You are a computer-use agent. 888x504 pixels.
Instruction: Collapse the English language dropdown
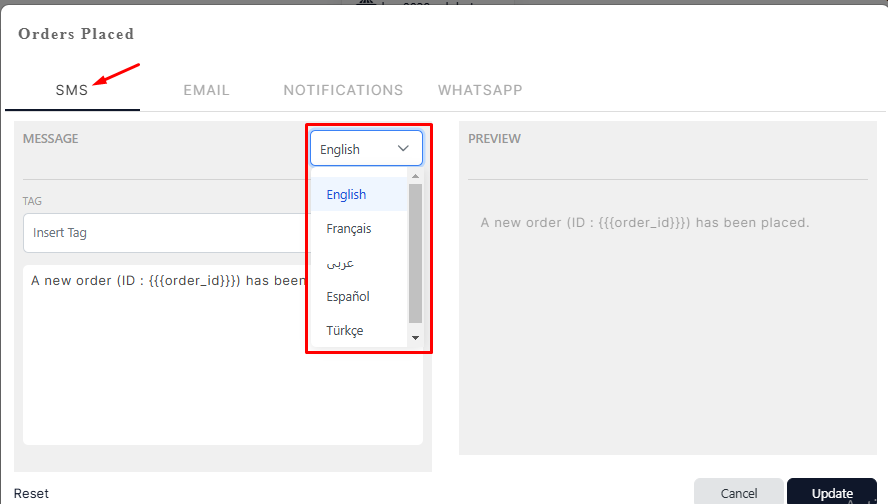click(x=366, y=148)
